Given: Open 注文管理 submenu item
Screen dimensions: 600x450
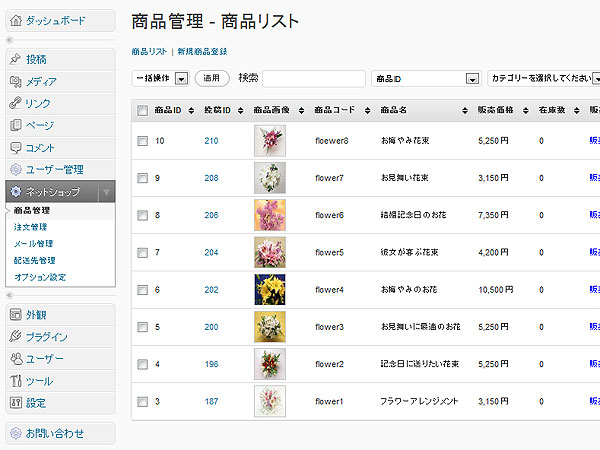Looking at the screenshot, I should pyautogui.click(x=30, y=227).
